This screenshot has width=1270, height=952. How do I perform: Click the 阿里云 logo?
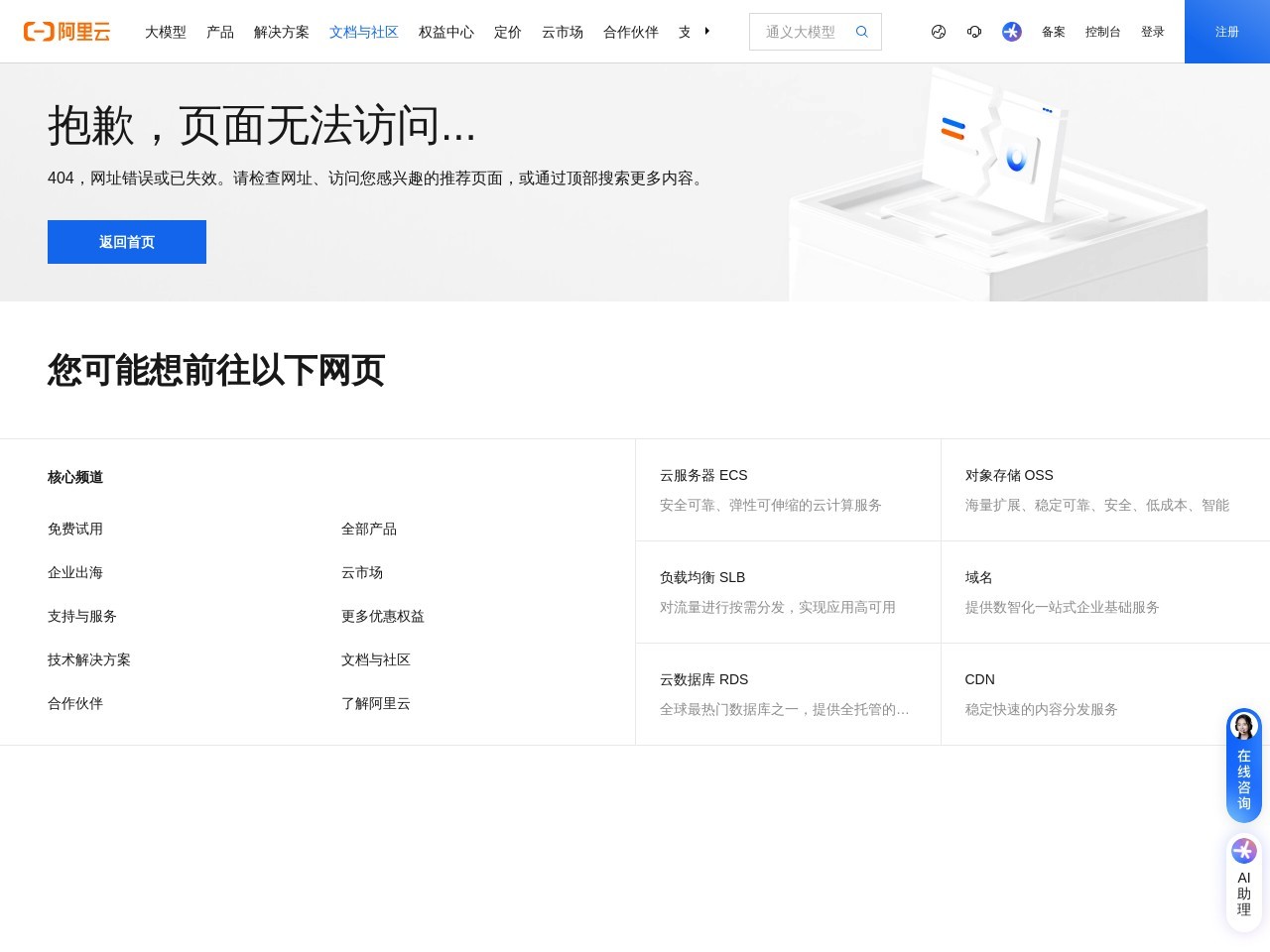coord(66,32)
